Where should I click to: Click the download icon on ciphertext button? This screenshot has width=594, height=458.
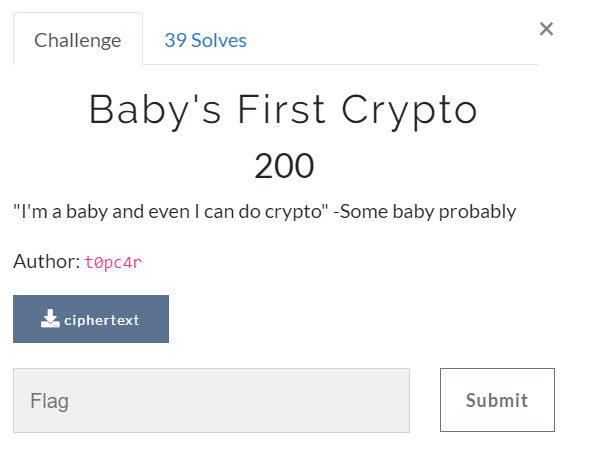tap(50, 319)
